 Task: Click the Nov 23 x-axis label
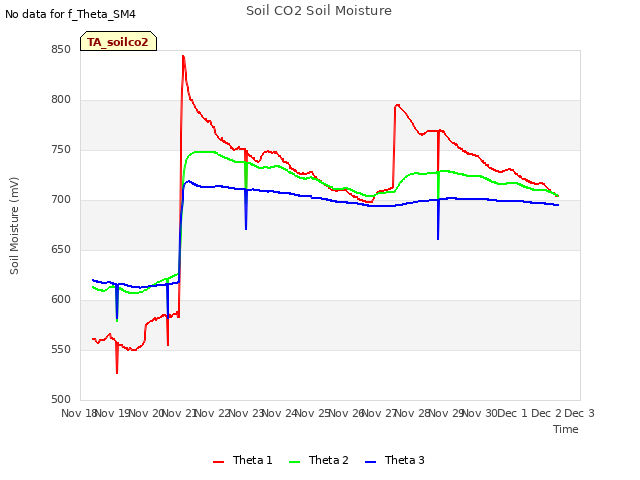click(246, 413)
